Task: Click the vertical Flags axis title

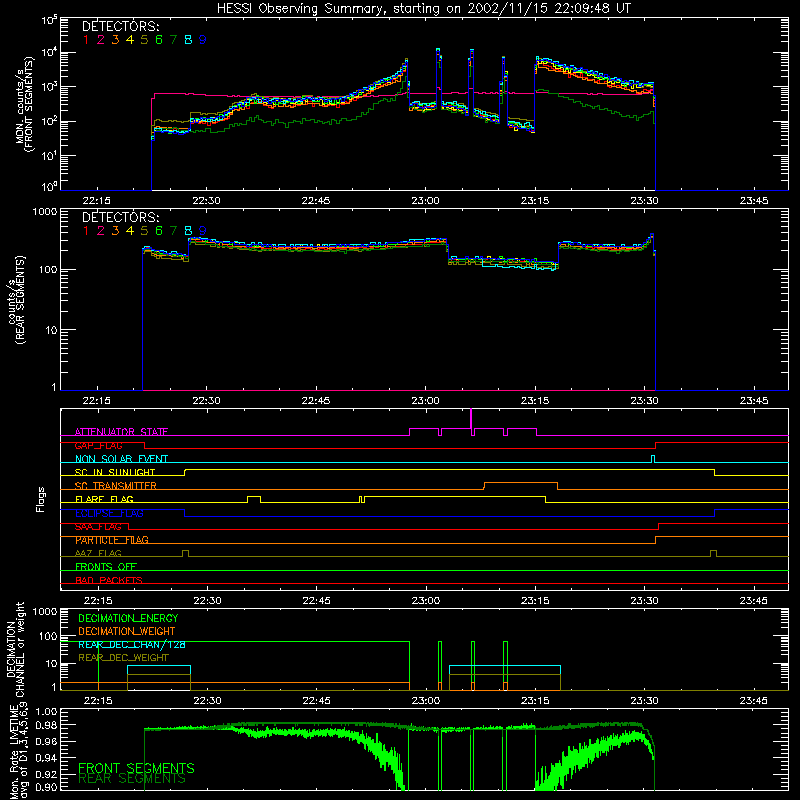Action: (41, 499)
